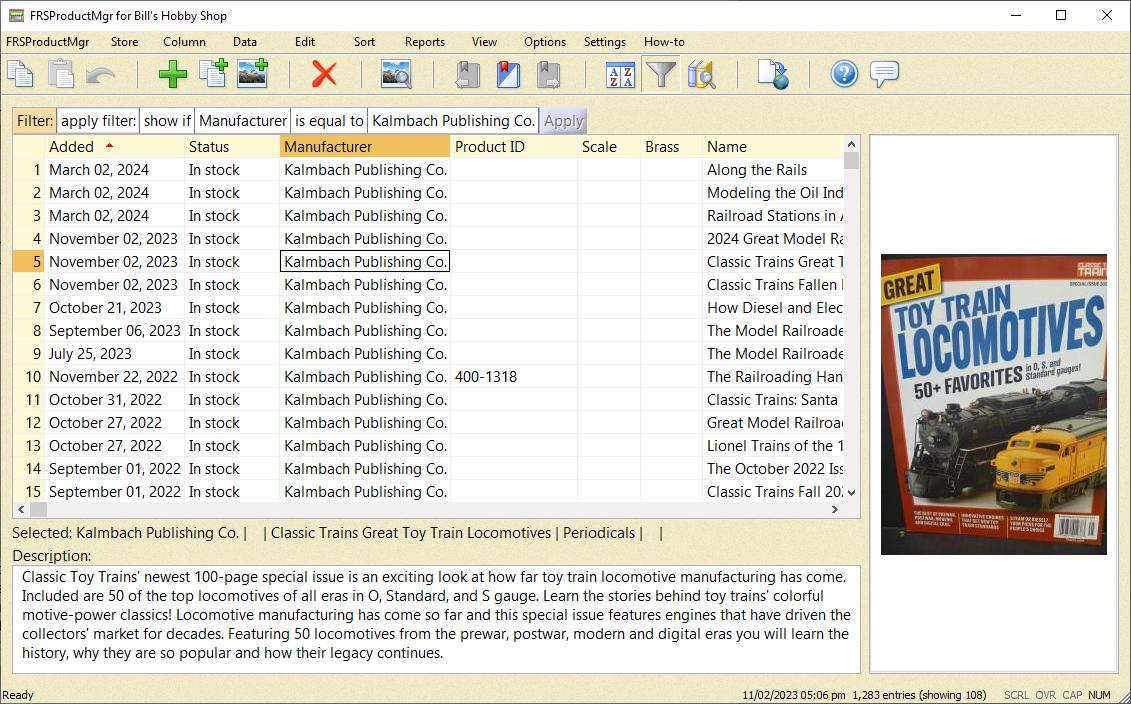Open the View menu
Screen dimensions: 1131x704
[x=484, y=42]
